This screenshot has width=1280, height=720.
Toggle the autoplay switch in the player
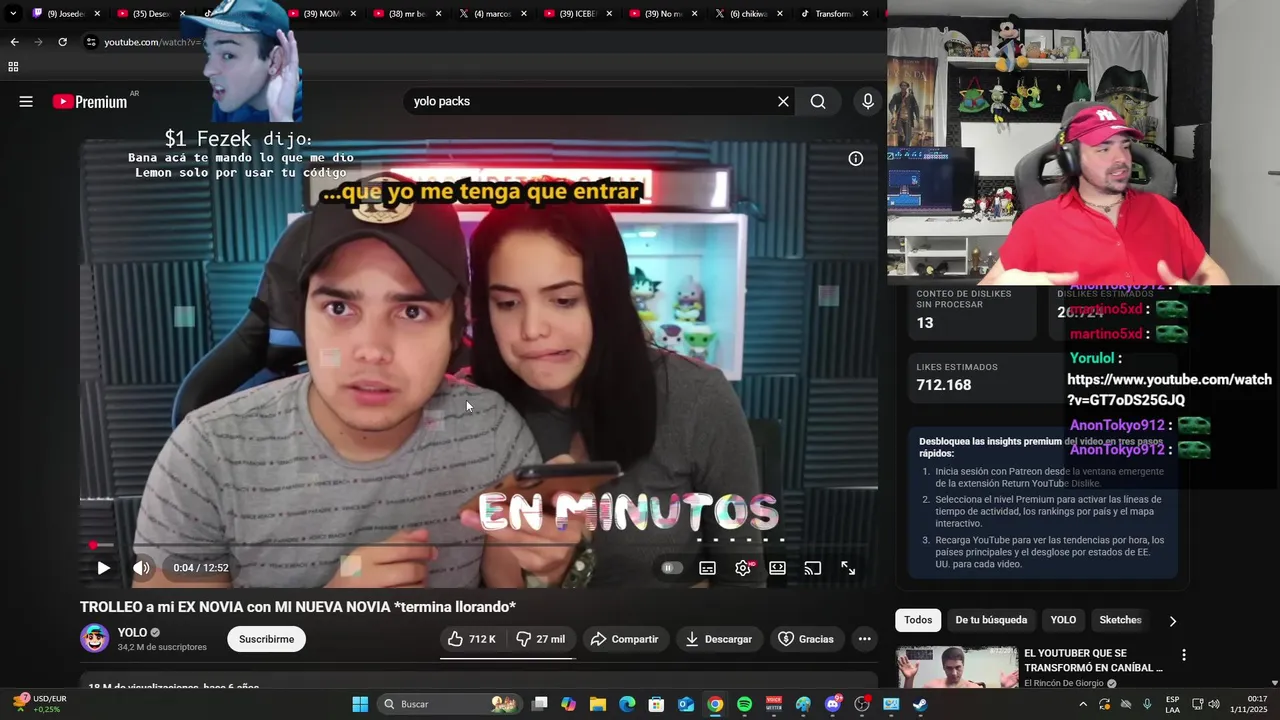[x=671, y=568]
